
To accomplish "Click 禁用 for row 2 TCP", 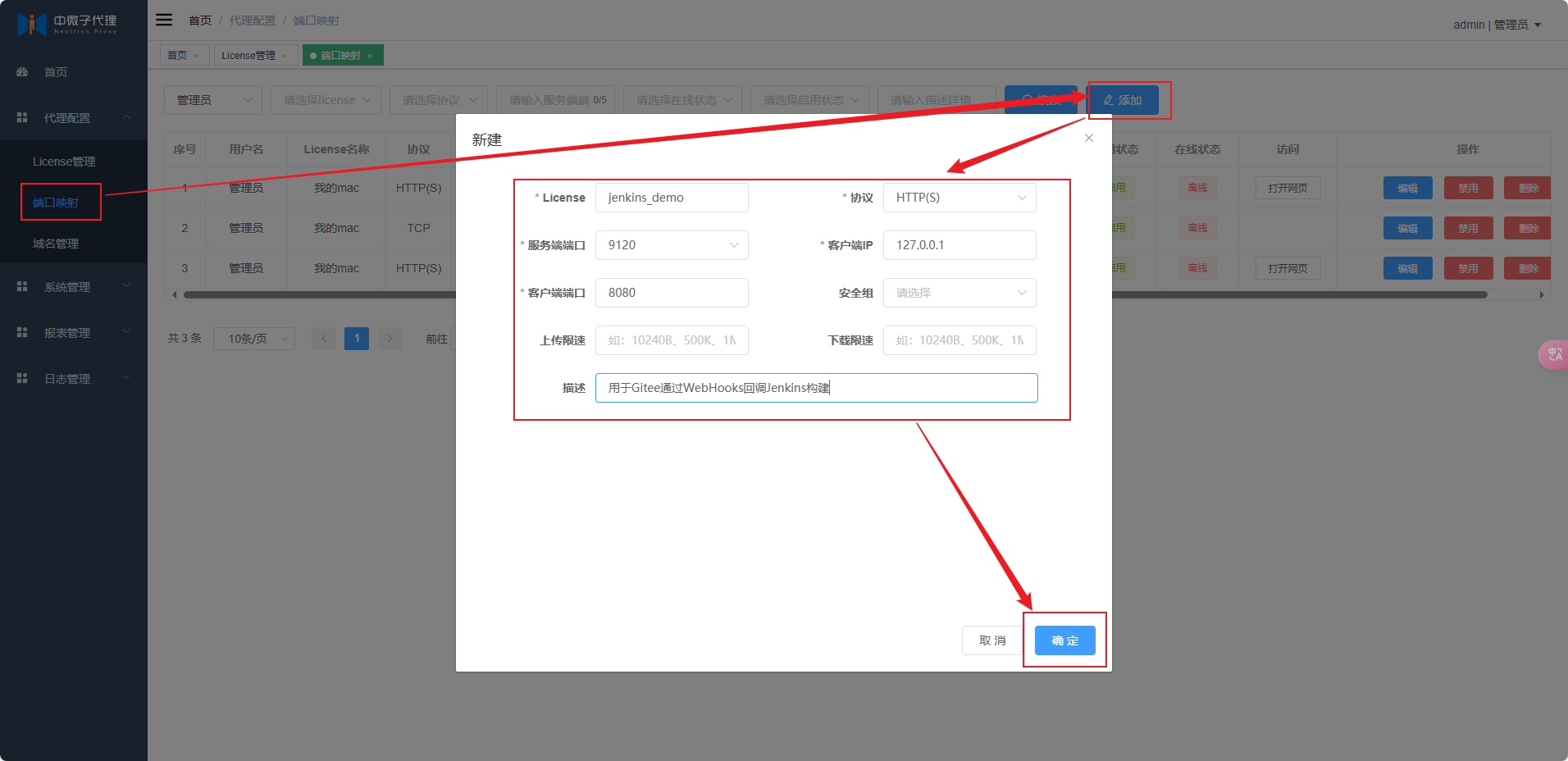I will click(x=1468, y=228).
